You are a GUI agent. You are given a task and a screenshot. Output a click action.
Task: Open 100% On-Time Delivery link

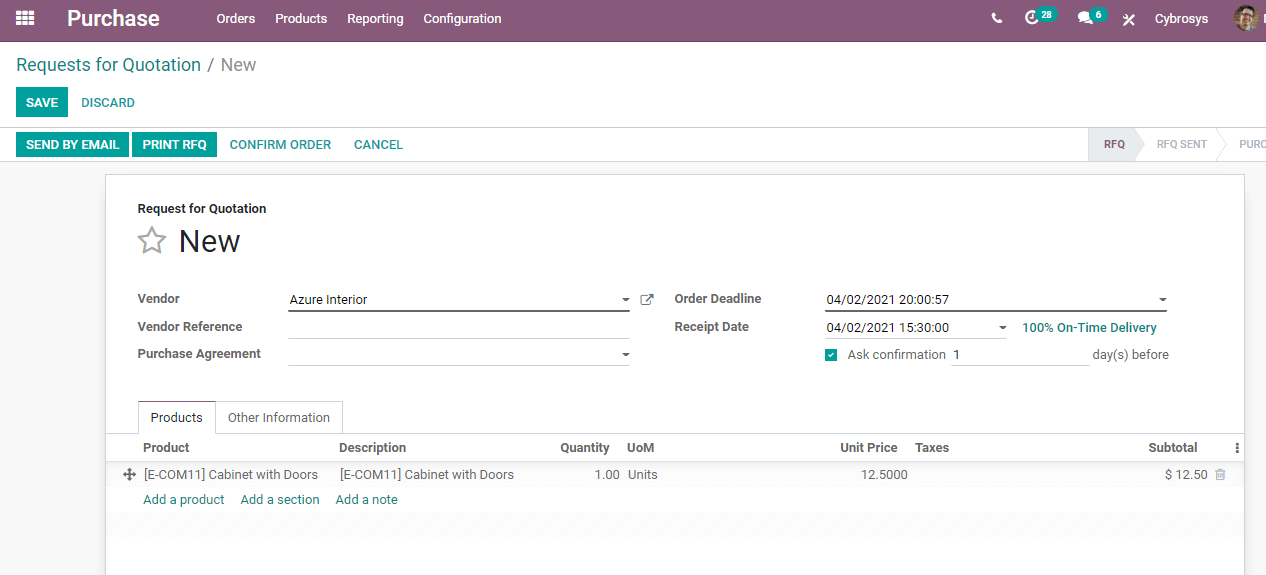click(x=1089, y=328)
